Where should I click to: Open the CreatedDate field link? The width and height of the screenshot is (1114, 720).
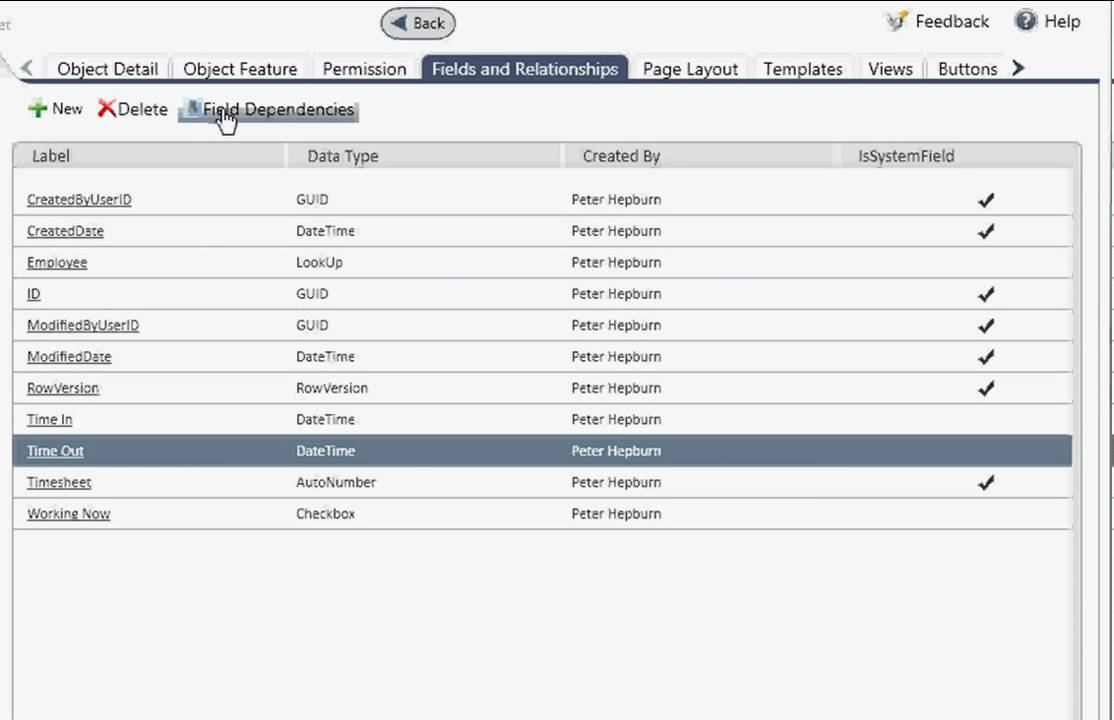(x=65, y=231)
